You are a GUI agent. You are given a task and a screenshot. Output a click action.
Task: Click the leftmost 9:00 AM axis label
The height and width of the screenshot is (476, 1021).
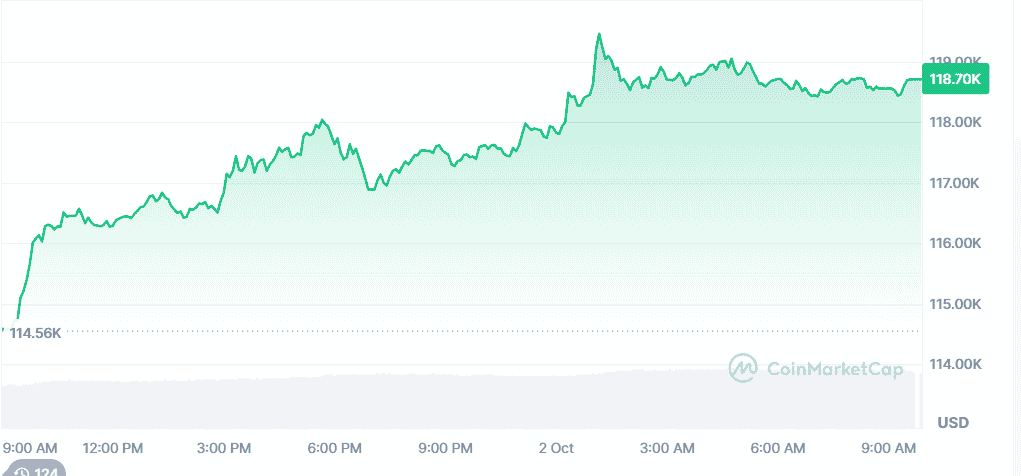(x=31, y=447)
